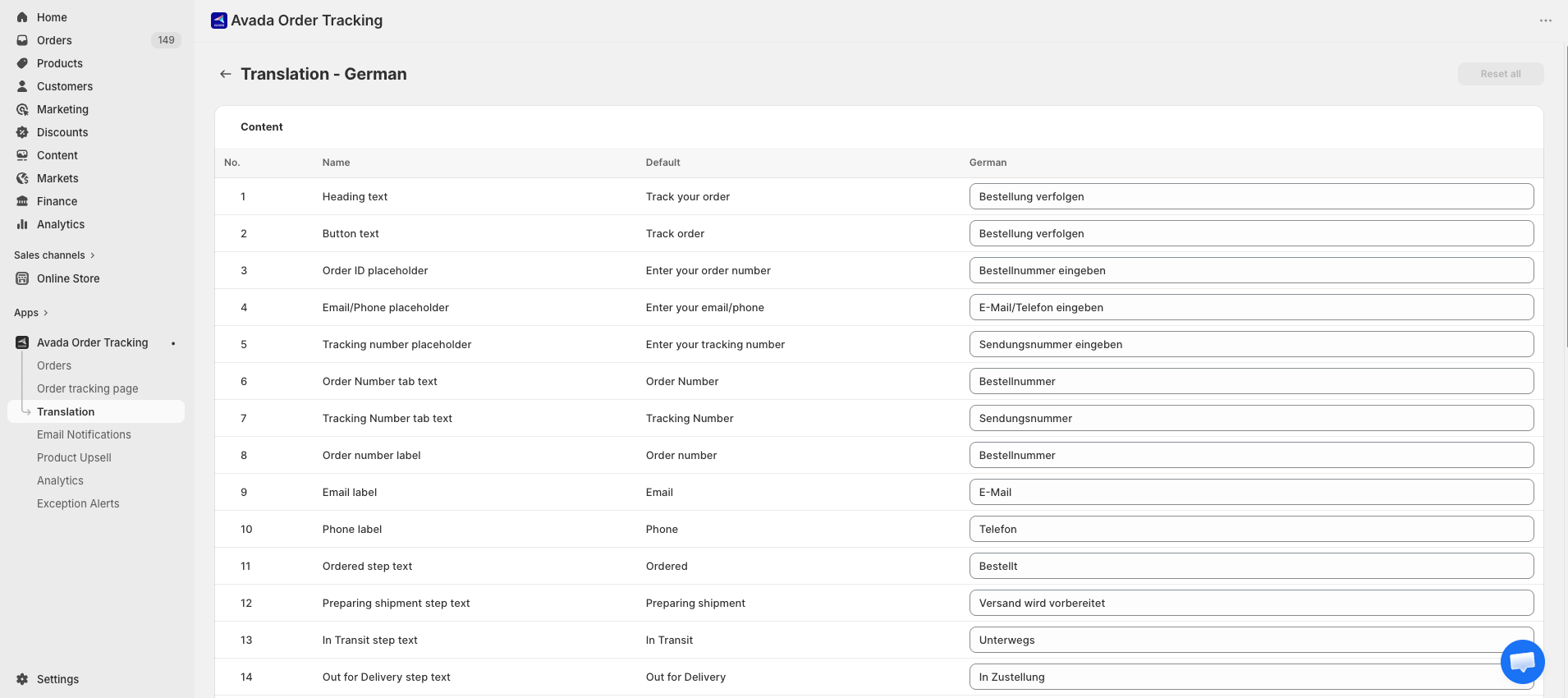Expand the Sales channels section
This screenshot has width=1568, height=698.
tap(54, 255)
